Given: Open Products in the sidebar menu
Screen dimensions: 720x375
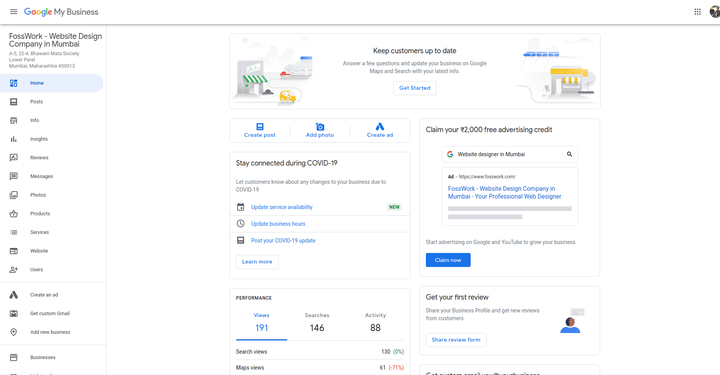Looking at the screenshot, I should click(51, 213).
